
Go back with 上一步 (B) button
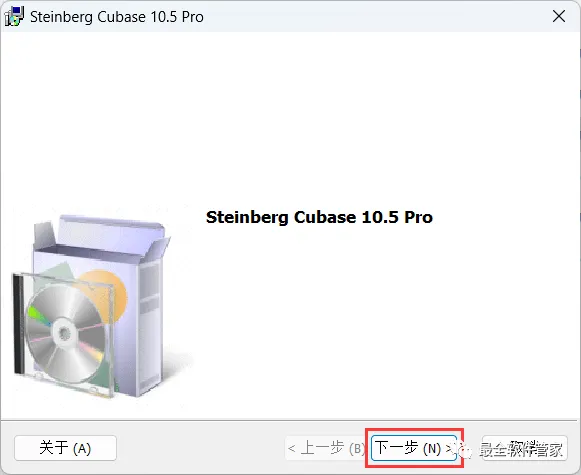326,448
